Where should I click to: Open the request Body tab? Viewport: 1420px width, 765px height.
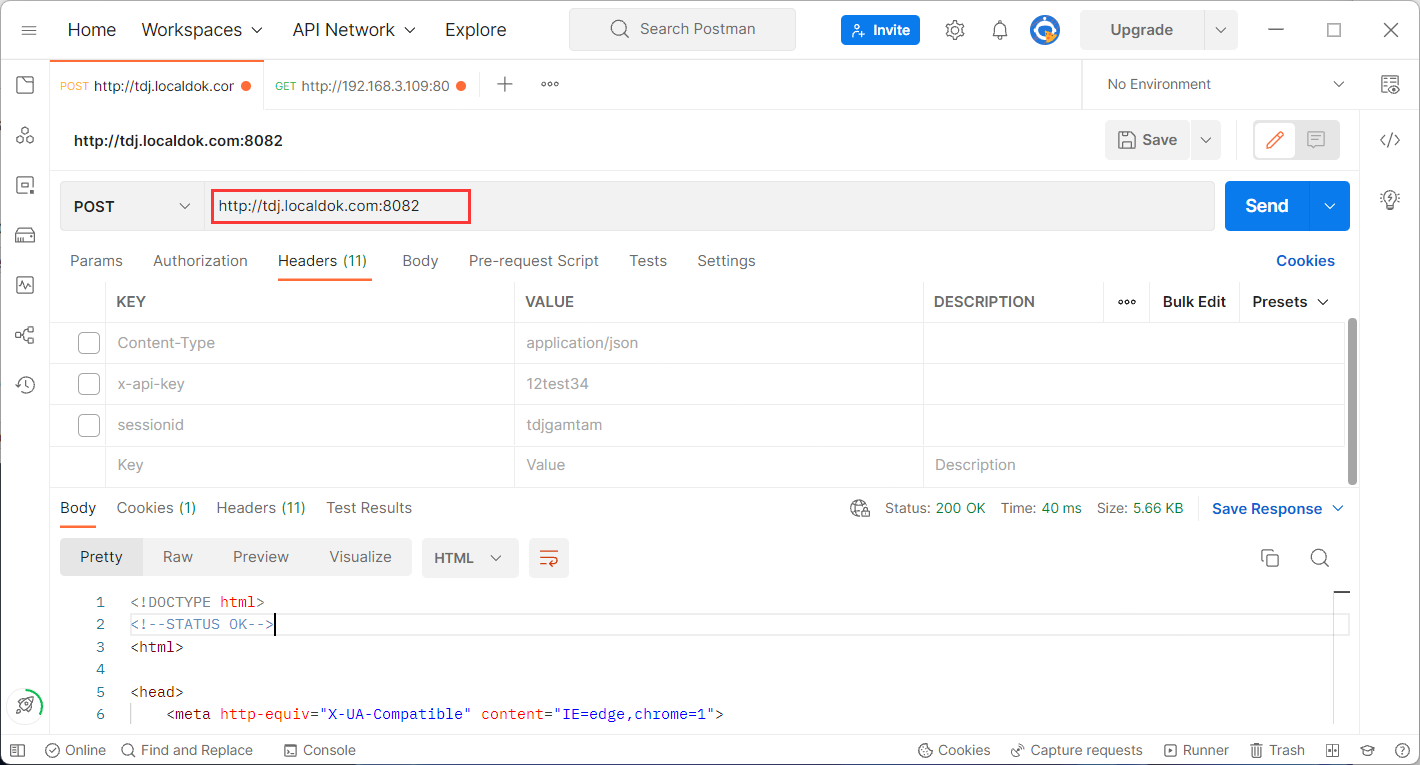pos(420,261)
